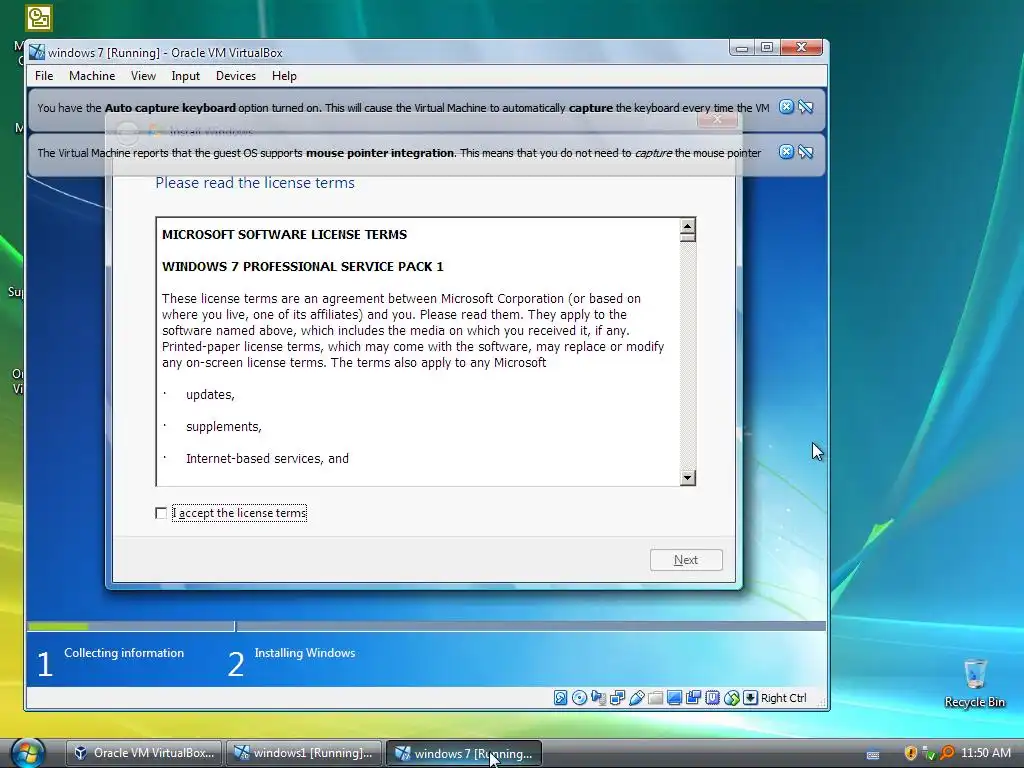The width and height of the screenshot is (1024, 768).
Task: Click the video capture icon in status bar
Action: [694, 698]
